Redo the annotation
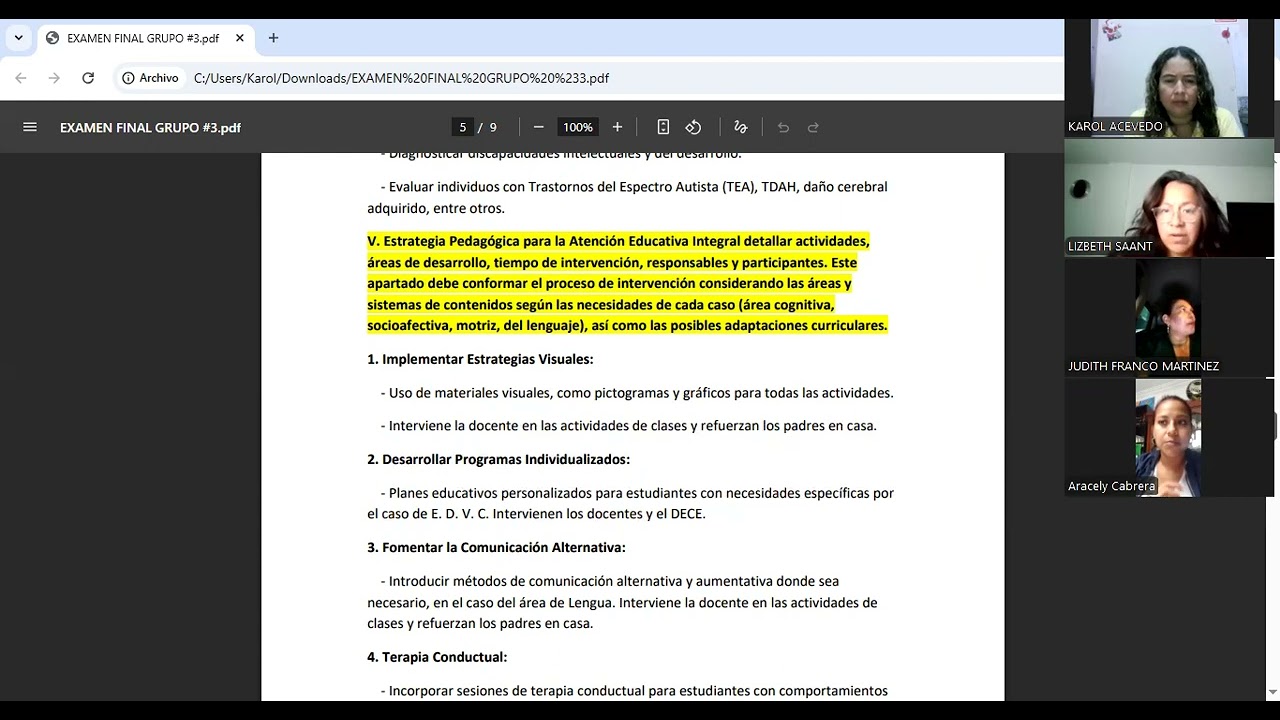Screen dimensions: 1280x720 pos(813,127)
